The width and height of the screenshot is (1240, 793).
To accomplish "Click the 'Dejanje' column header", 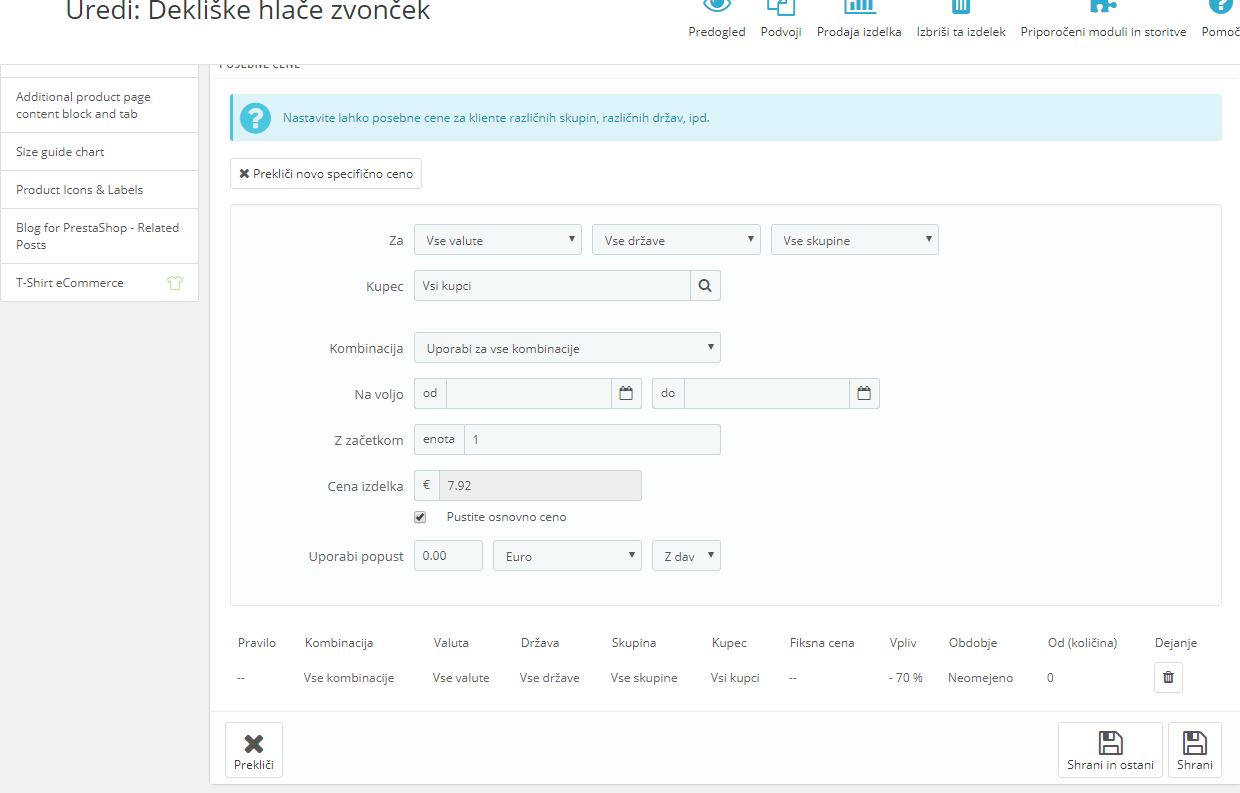I will 1176,643.
